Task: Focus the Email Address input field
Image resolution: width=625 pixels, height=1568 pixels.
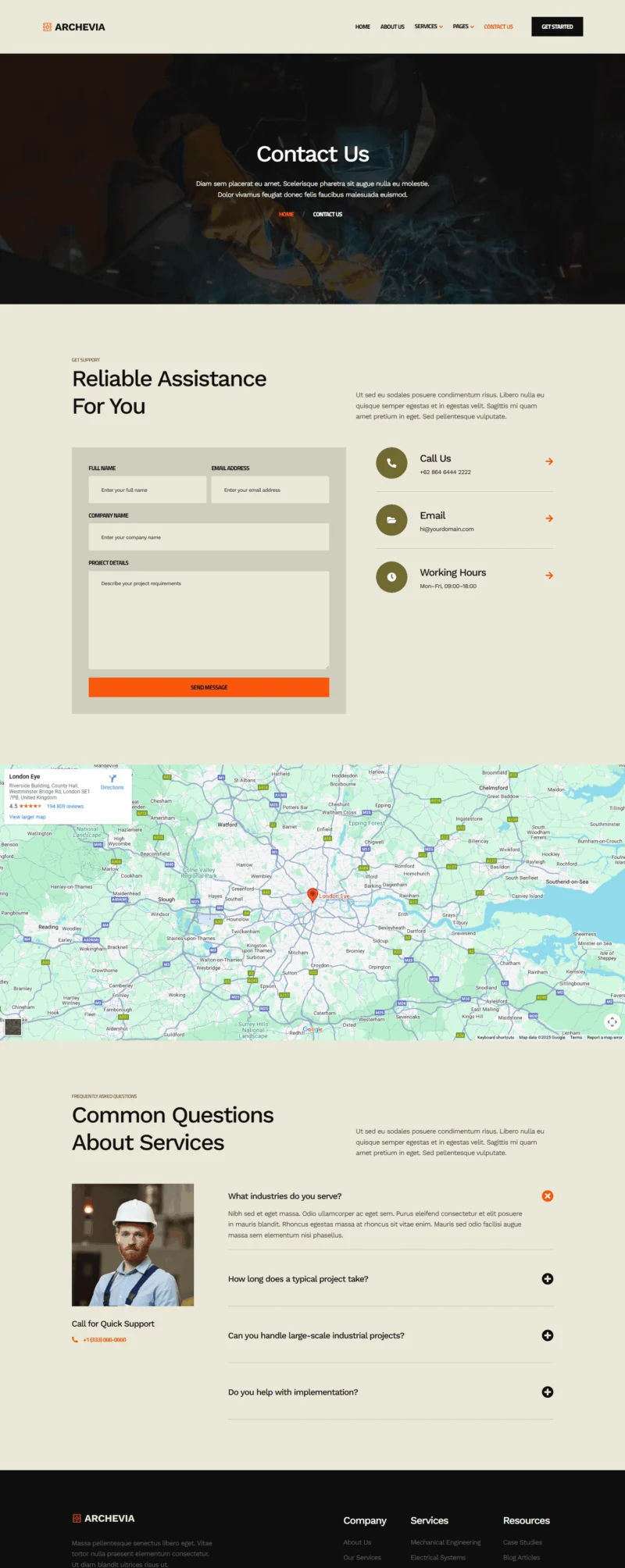Action: coord(270,490)
